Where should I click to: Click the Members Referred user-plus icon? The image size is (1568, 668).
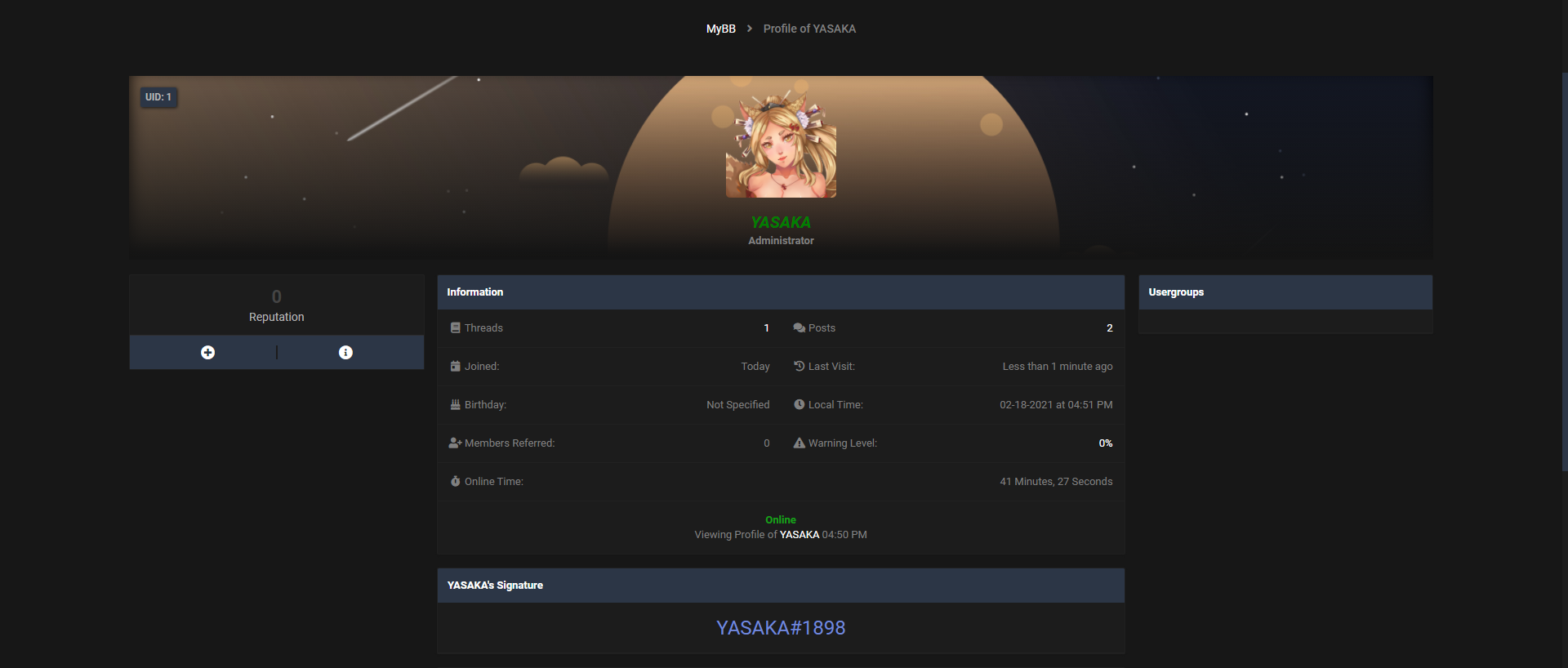455,443
